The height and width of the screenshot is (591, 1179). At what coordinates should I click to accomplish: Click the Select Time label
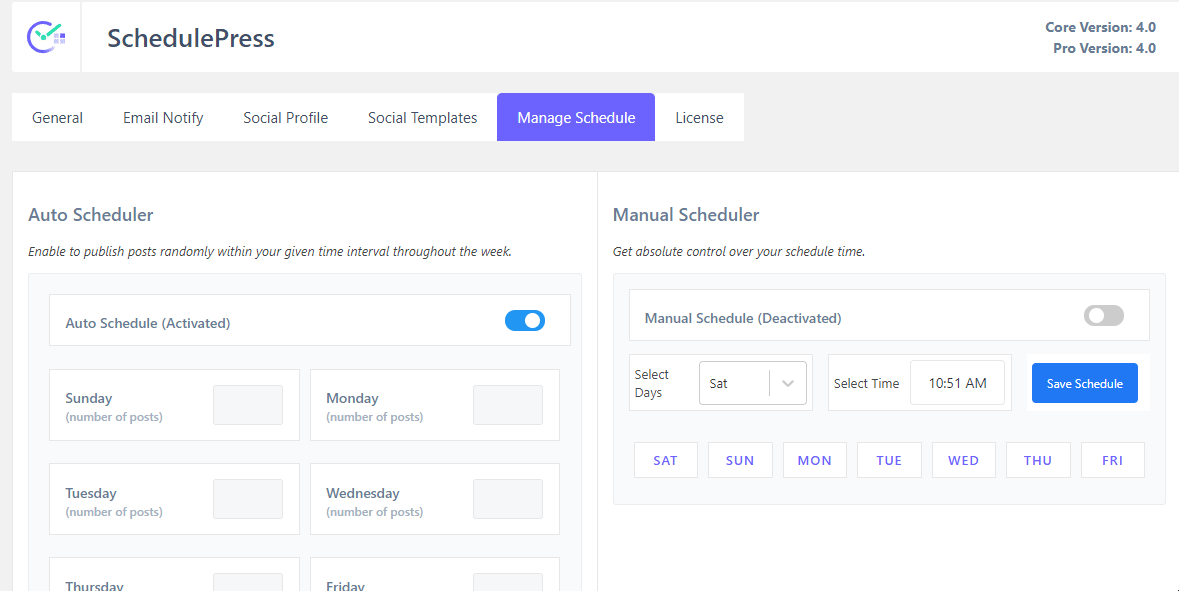866,383
